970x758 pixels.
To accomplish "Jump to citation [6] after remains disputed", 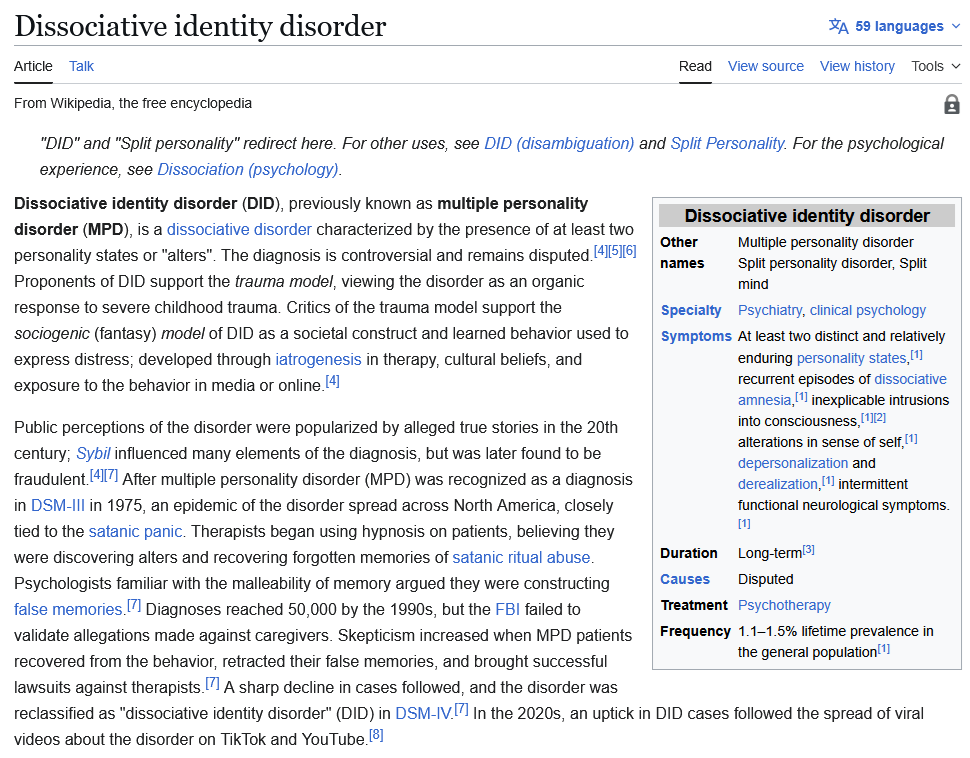I will point(630,251).
